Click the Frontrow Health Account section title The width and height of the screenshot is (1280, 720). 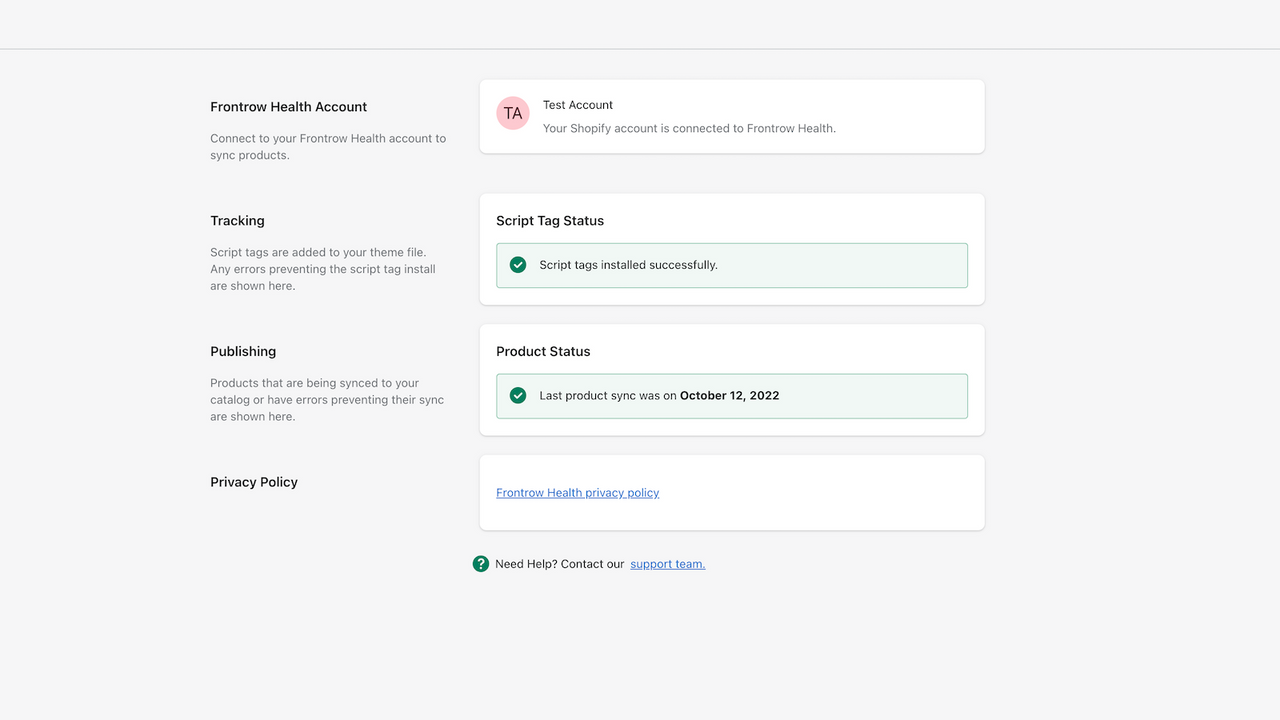288,107
